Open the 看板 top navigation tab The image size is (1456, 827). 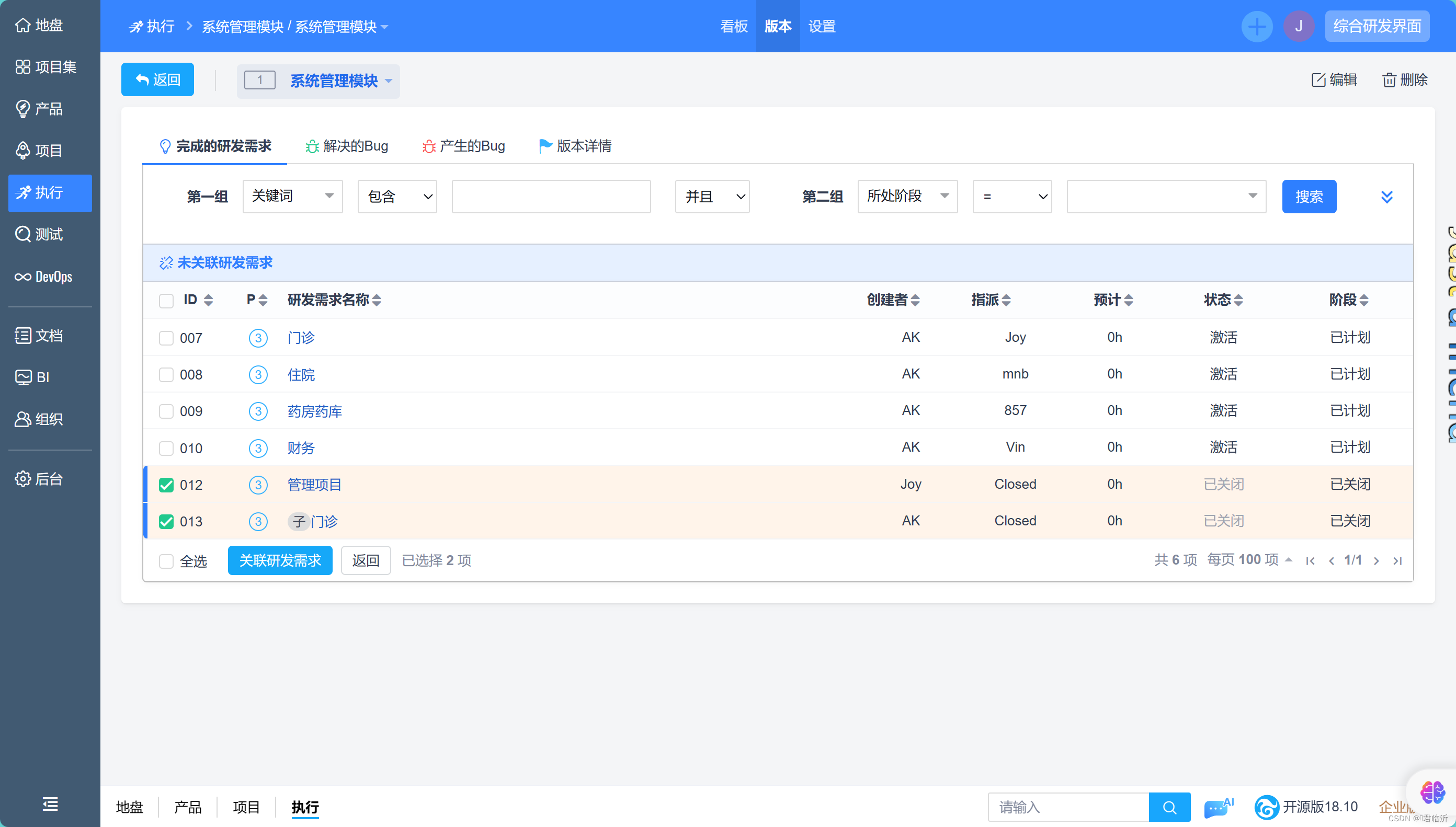733,26
